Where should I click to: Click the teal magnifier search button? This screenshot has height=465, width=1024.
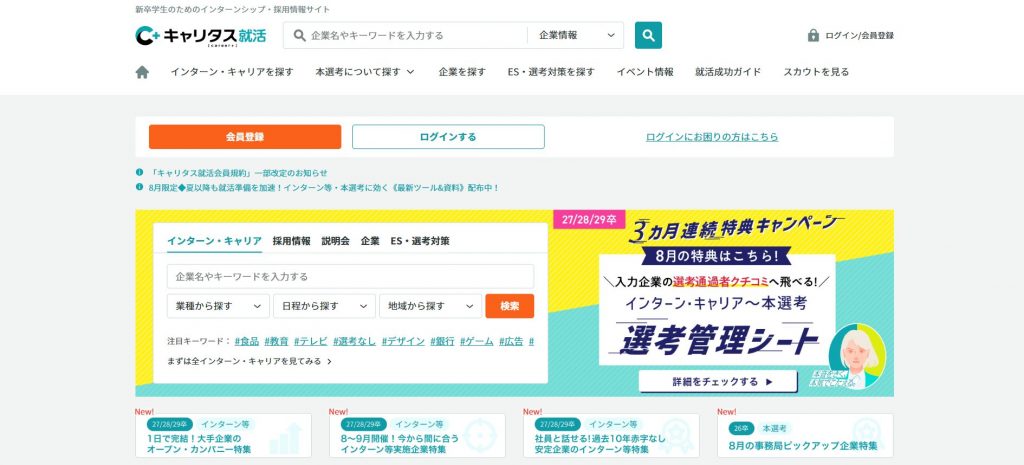point(648,35)
